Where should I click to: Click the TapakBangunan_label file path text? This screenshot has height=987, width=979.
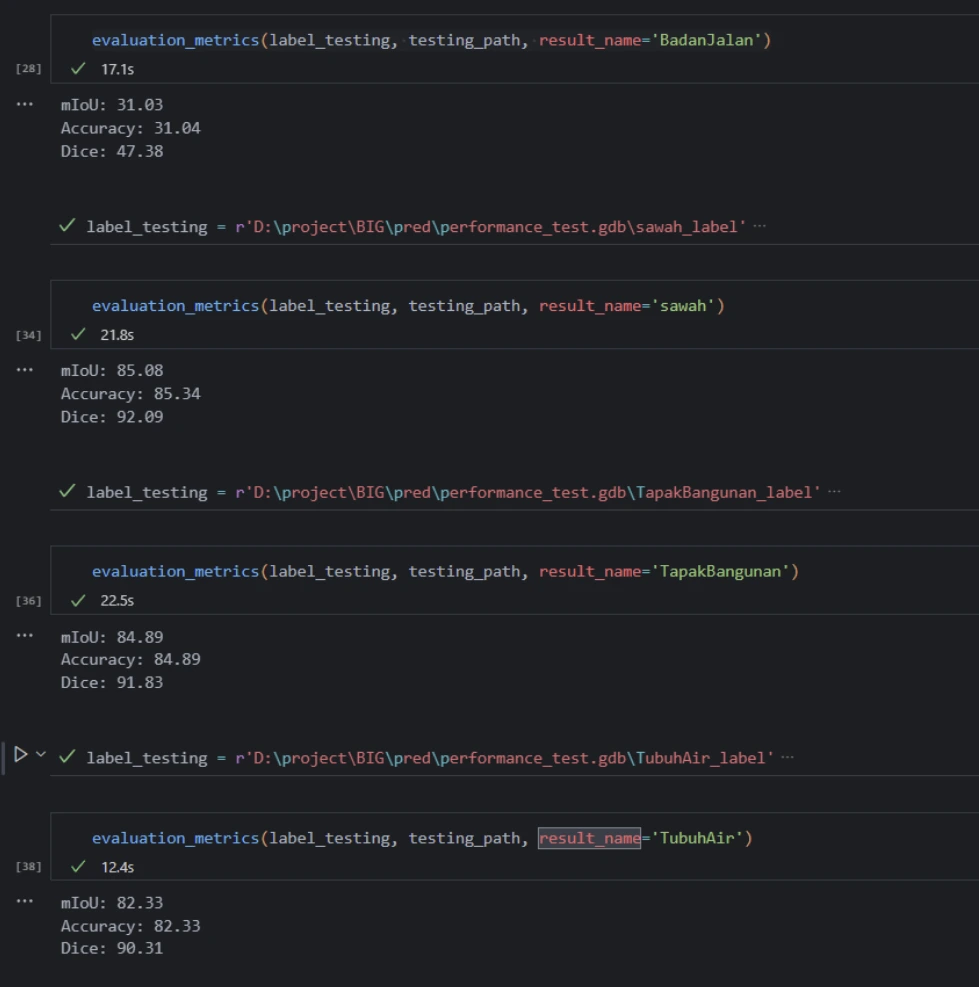pos(528,492)
